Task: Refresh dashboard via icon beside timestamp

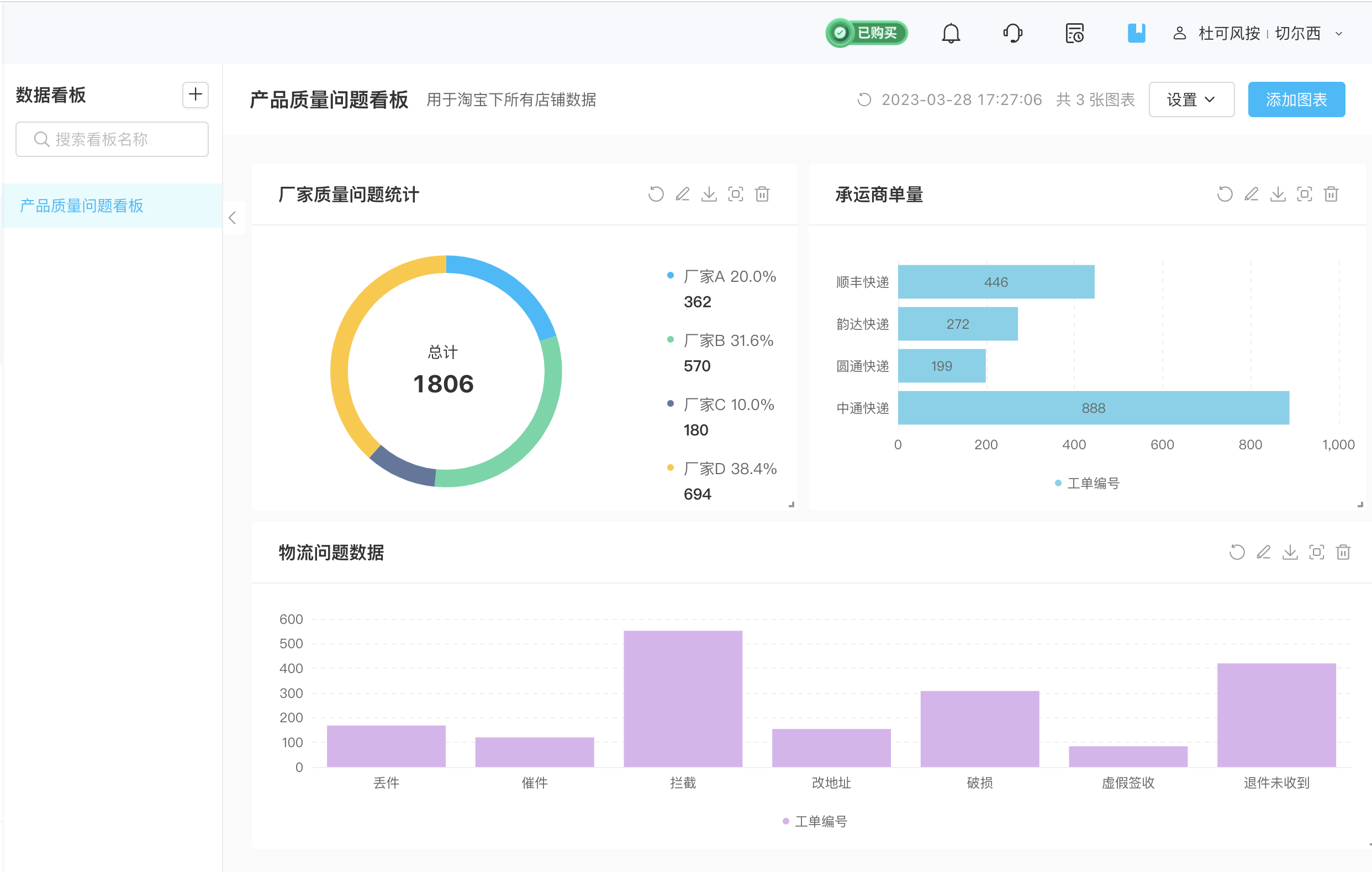Action: tap(864, 99)
